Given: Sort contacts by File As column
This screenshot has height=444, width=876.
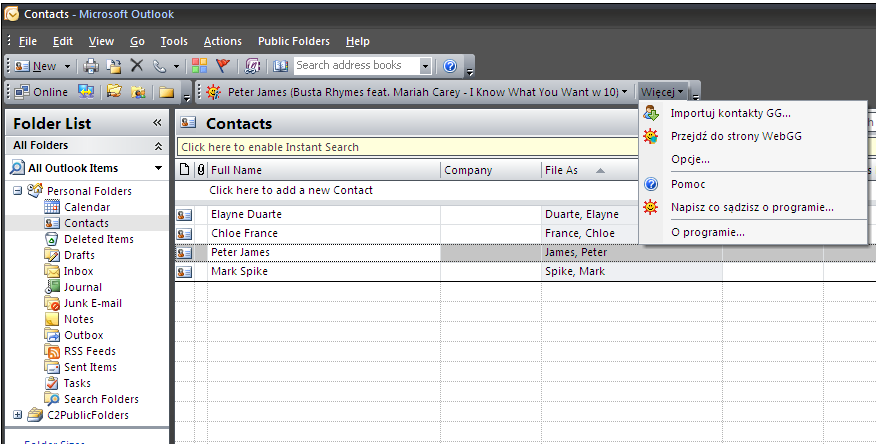Looking at the screenshot, I should [x=590, y=170].
